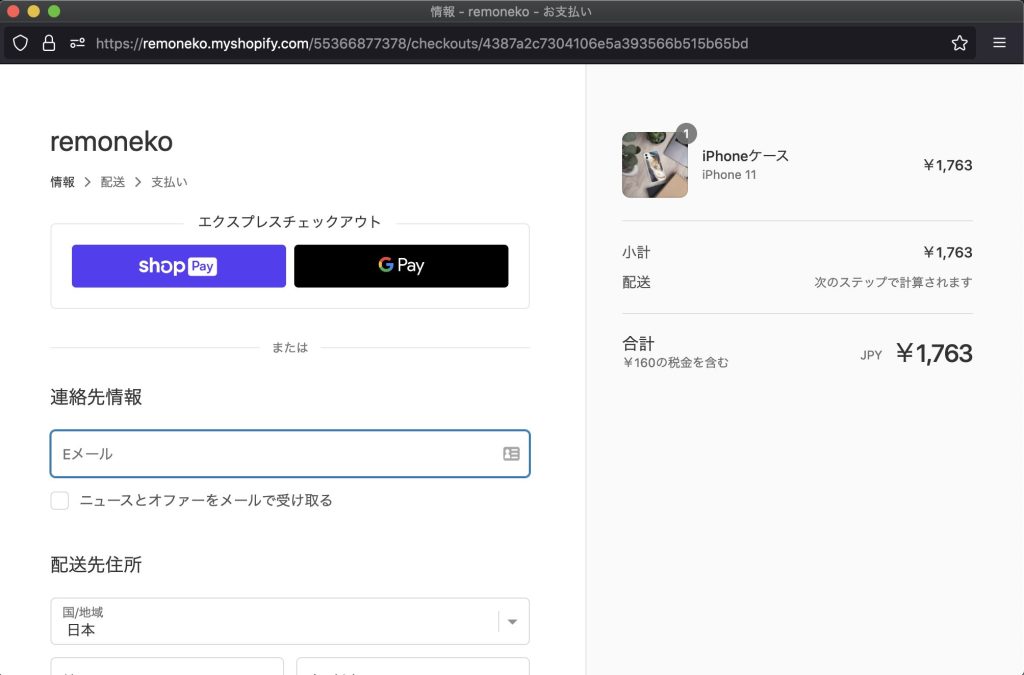1024x675 pixels.
Task: Click the shield tracking protection icon
Action: coord(20,43)
